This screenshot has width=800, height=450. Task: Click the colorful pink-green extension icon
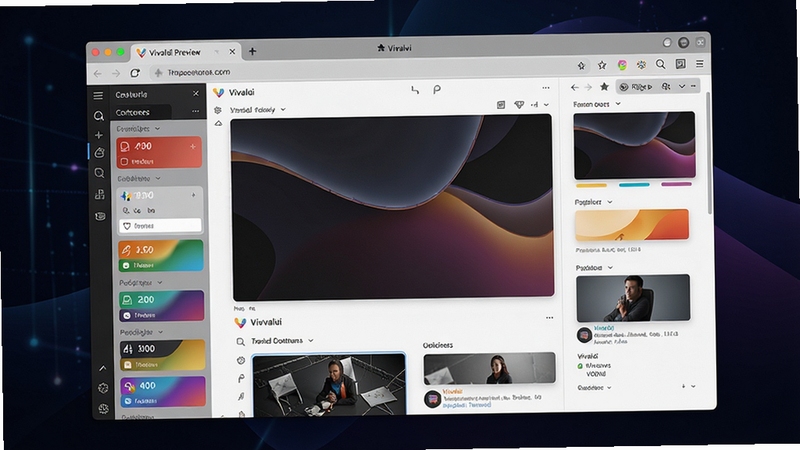coord(622,65)
